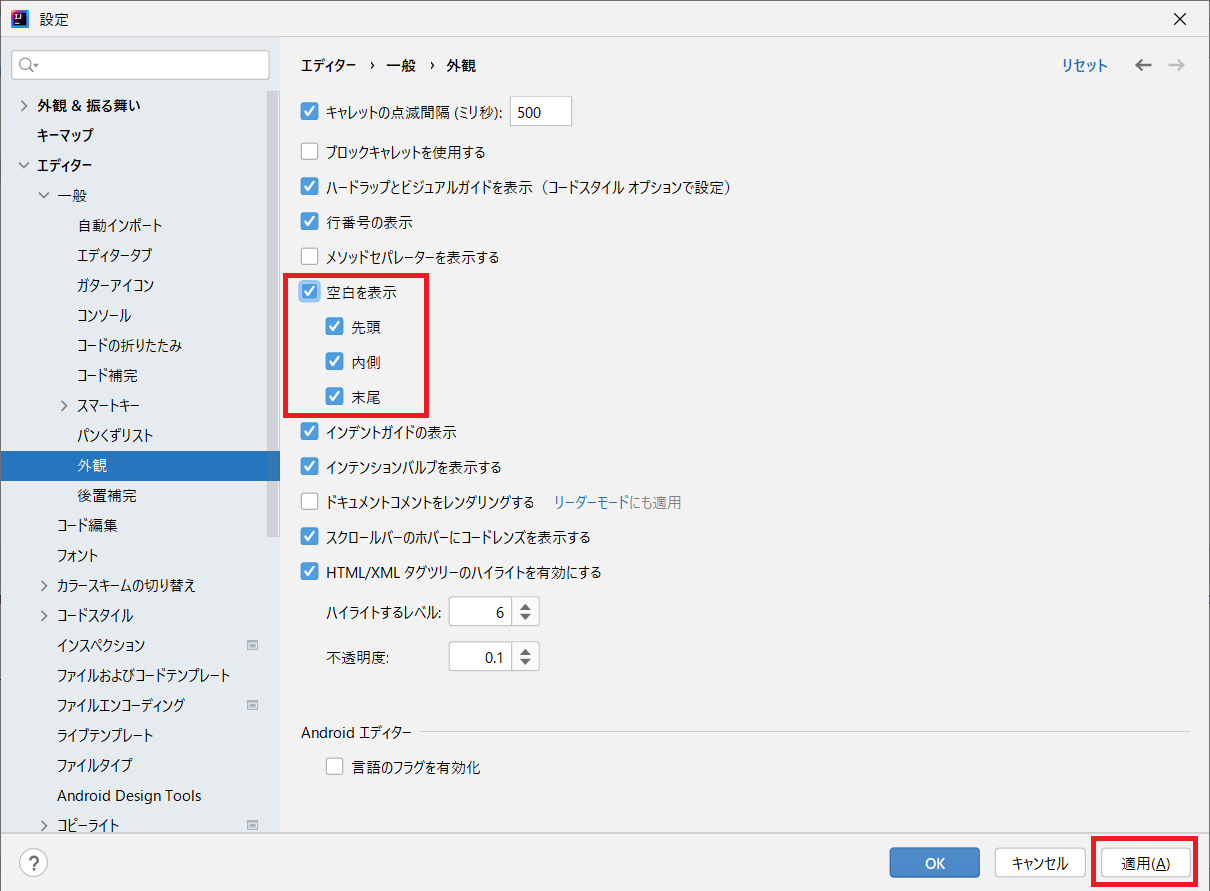The height and width of the screenshot is (891, 1210).
Task: Toggle スクロールバーのホバーにコードレンズを表示する checkbox
Action: (x=310, y=537)
